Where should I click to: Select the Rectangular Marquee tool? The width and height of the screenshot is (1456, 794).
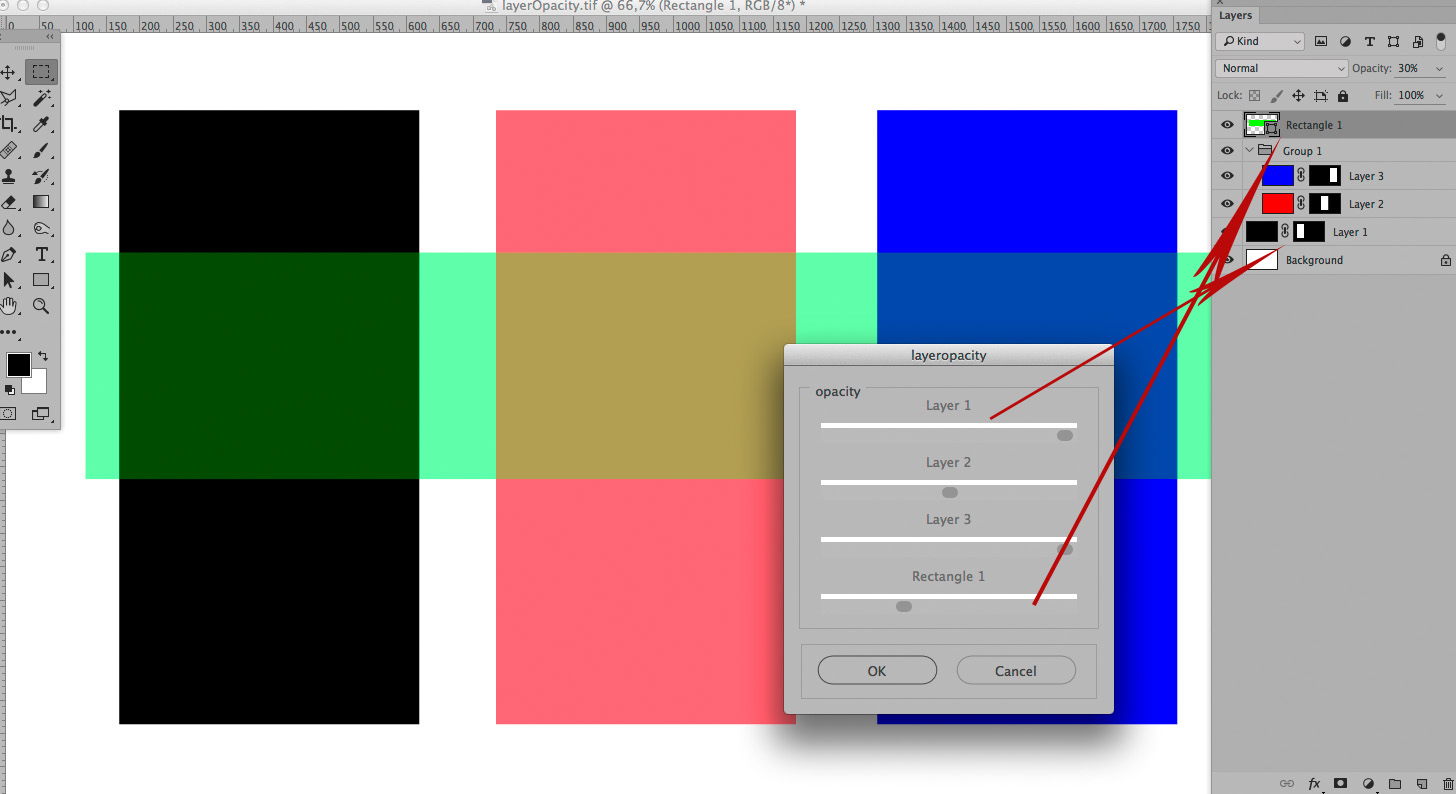41,72
